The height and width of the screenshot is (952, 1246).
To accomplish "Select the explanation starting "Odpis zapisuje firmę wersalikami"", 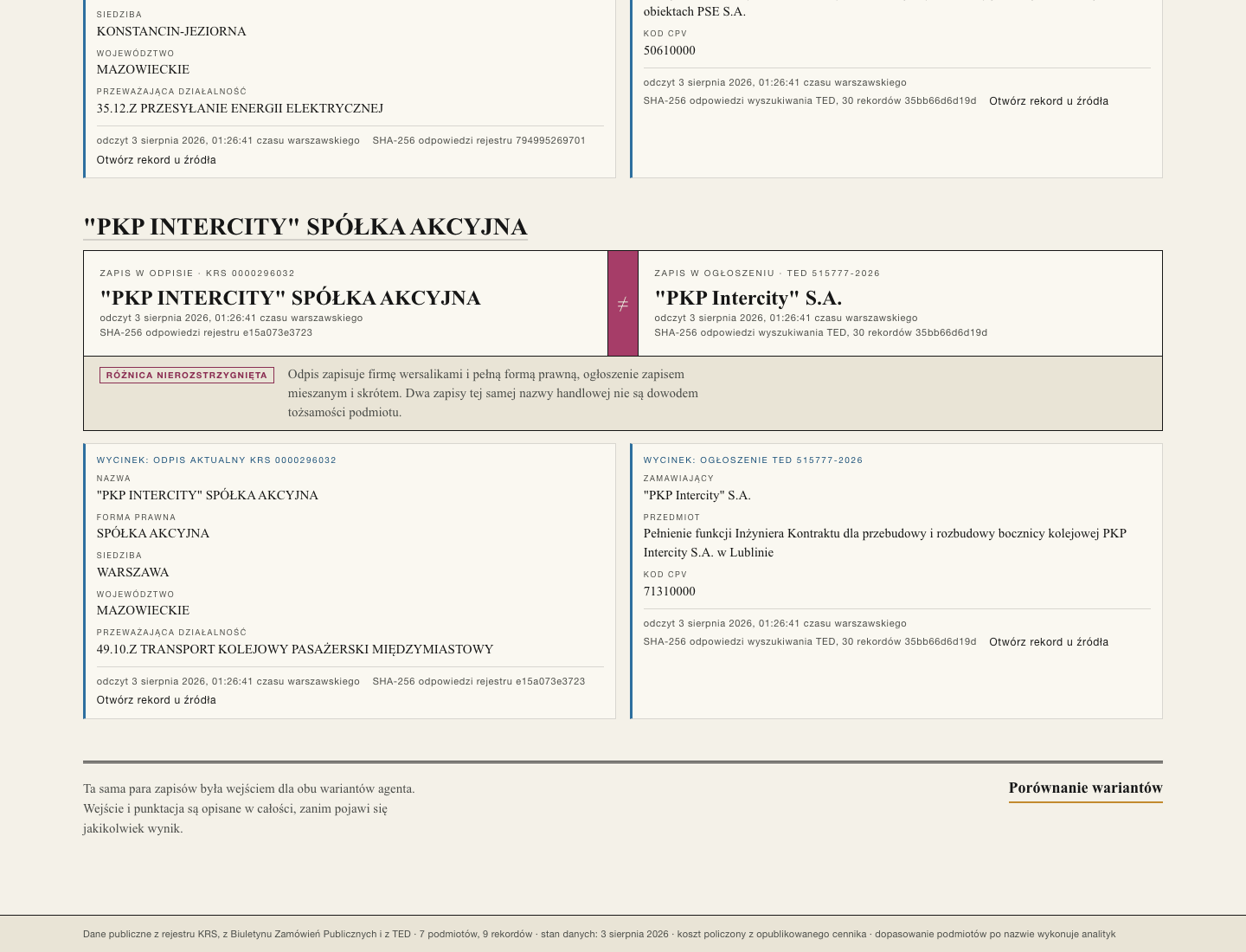I will [493, 393].
